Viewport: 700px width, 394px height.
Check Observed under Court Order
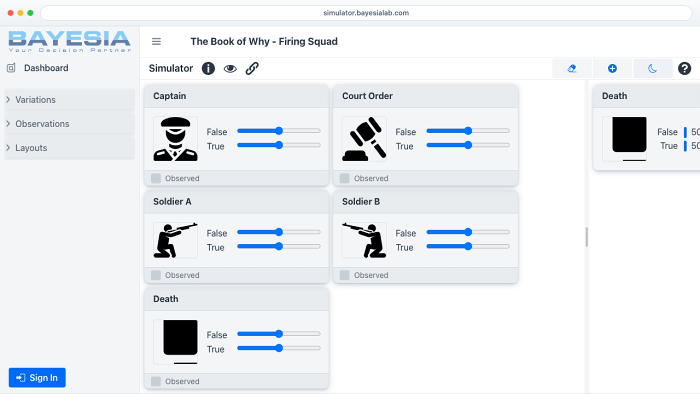tap(345, 178)
